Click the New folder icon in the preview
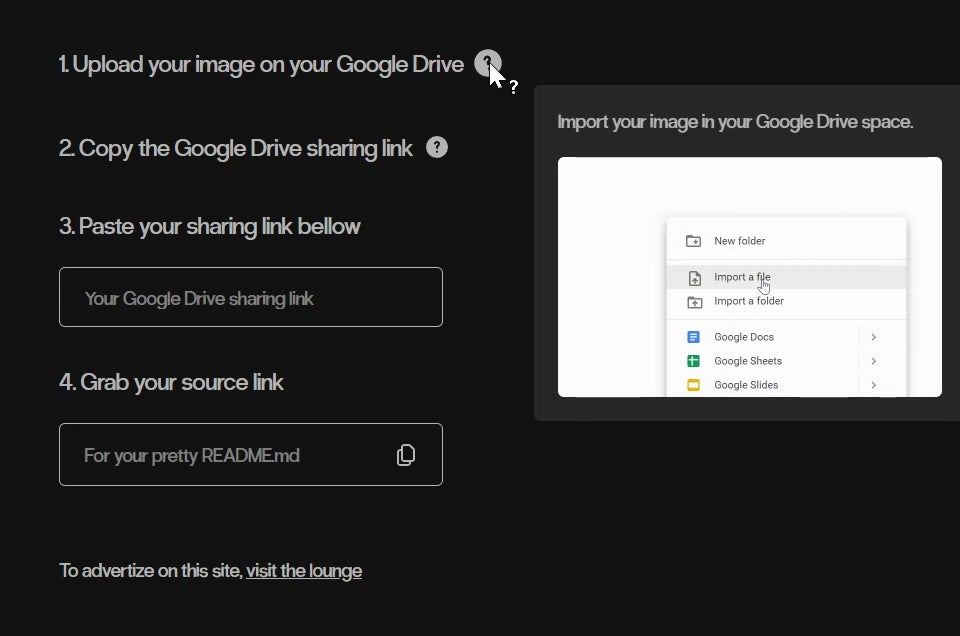The image size is (960, 636). tap(693, 241)
